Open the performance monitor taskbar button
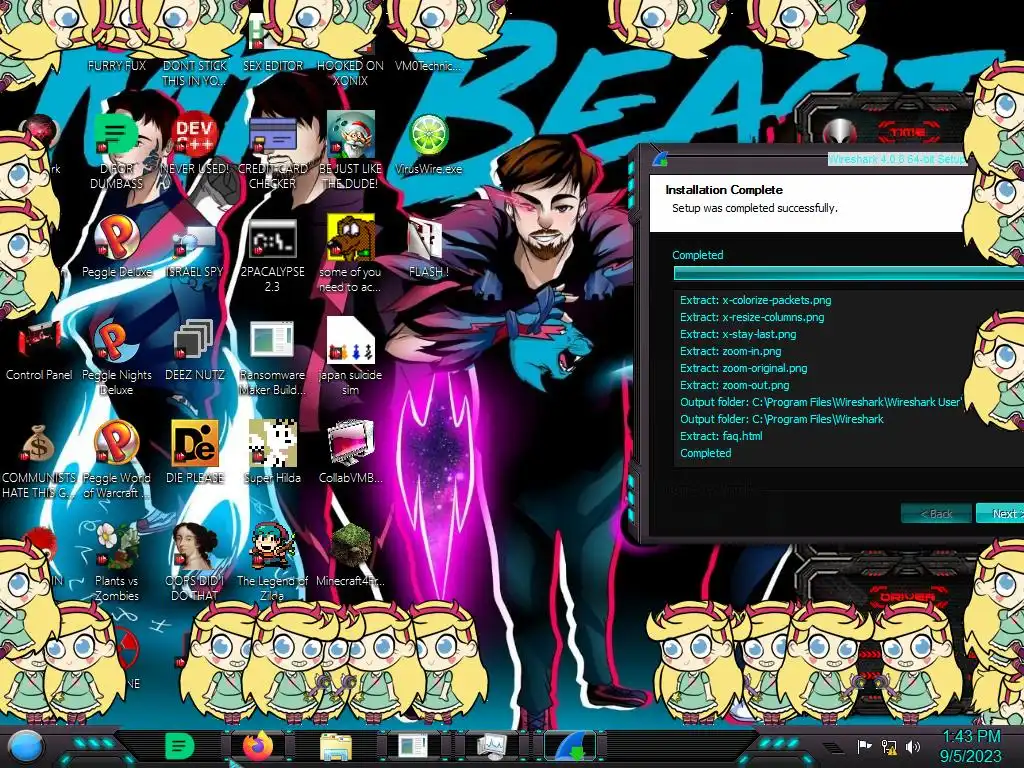The width and height of the screenshot is (1024, 768). click(x=491, y=746)
